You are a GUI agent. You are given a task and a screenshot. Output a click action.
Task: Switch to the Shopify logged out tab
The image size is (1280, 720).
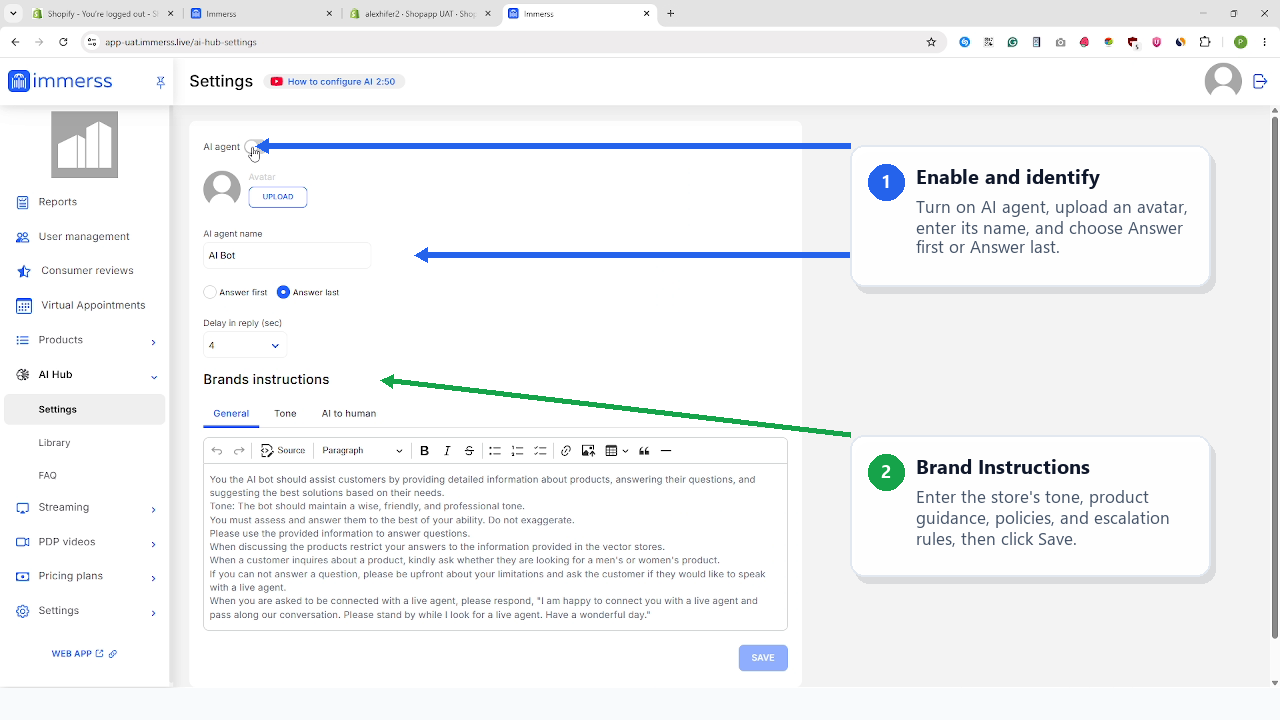(101, 14)
